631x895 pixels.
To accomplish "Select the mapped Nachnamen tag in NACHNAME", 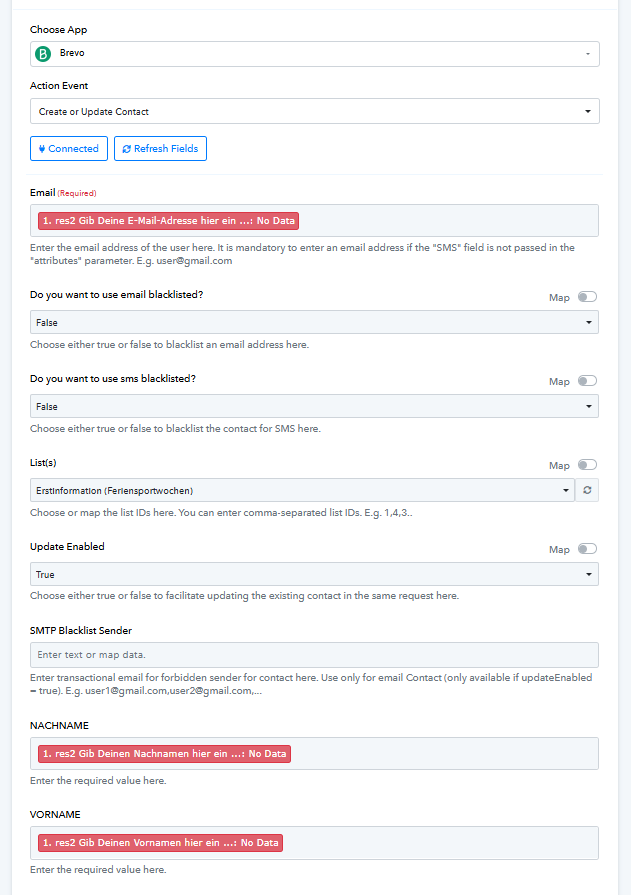I will point(165,753).
